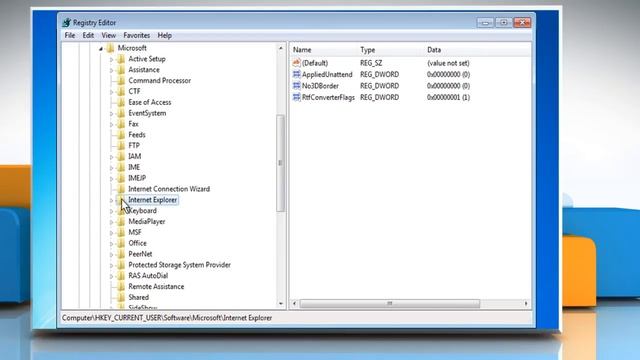
Task: Click the Active Setup folder icon
Action: click(x=121, y=59)
